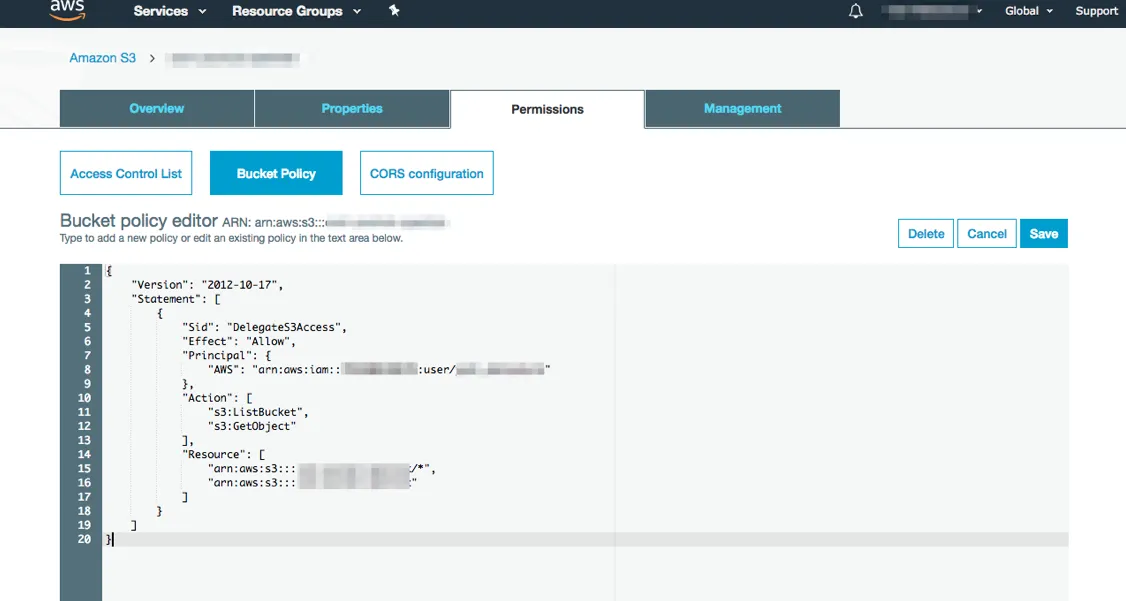Viewport: 1126px width, 601px height.
Task: Go to the Management tab
Action: [x=742, y=108]
